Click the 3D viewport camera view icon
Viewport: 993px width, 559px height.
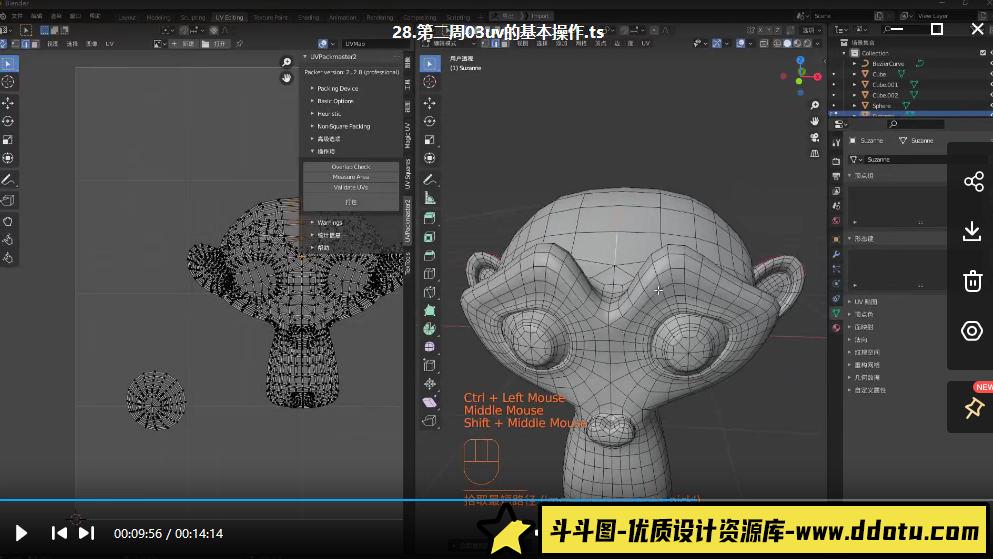pyautogui.click(x=814, y=137)
